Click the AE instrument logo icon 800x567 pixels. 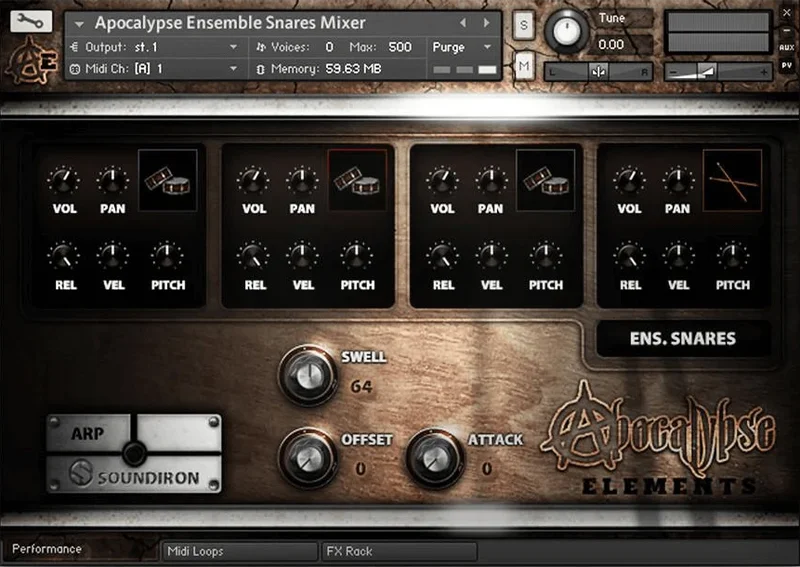(x=31, y=63)
